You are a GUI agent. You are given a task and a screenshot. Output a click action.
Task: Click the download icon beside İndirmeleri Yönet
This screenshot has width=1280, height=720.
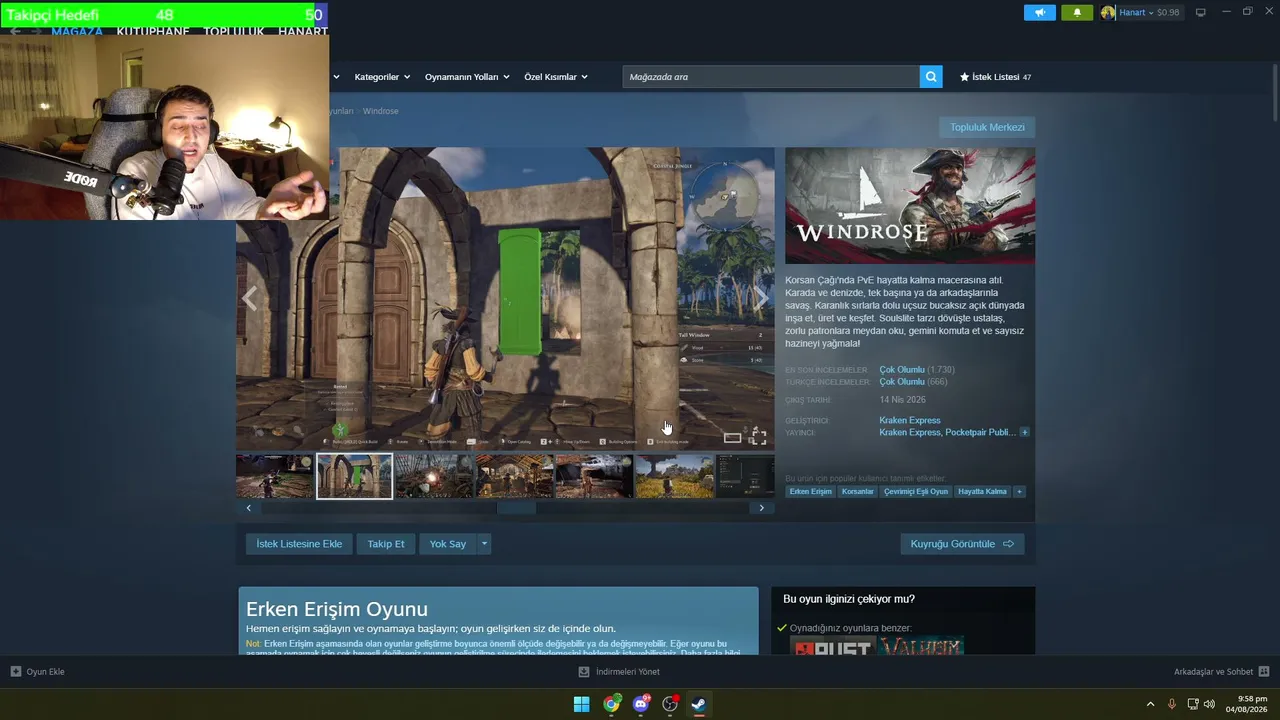coord(584,672)
